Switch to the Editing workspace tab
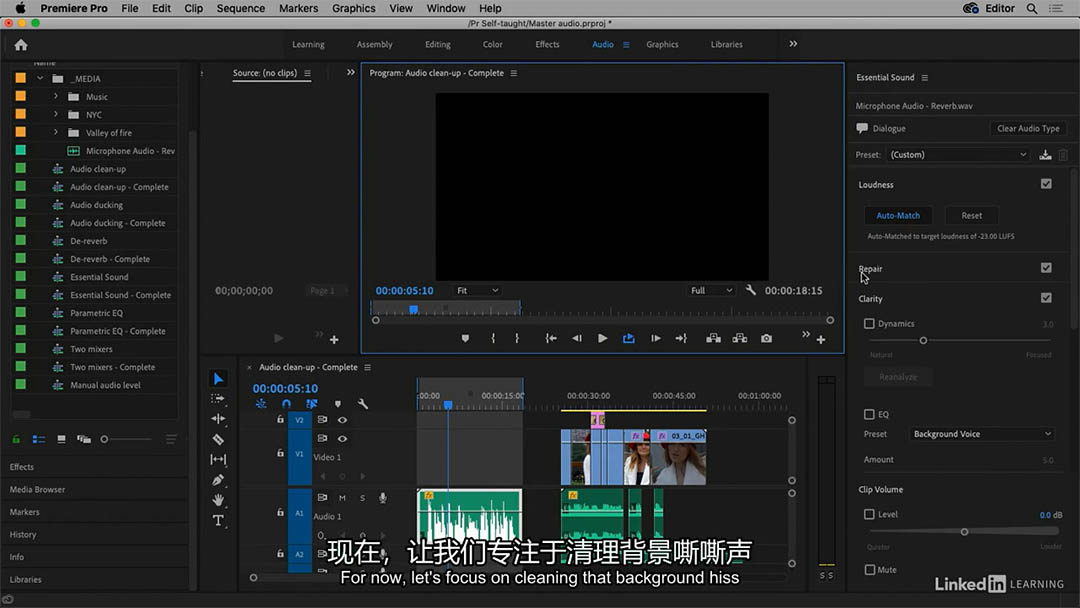This screenshot has width=1080, height=608. pyautogui.click(x=437, y=44)
